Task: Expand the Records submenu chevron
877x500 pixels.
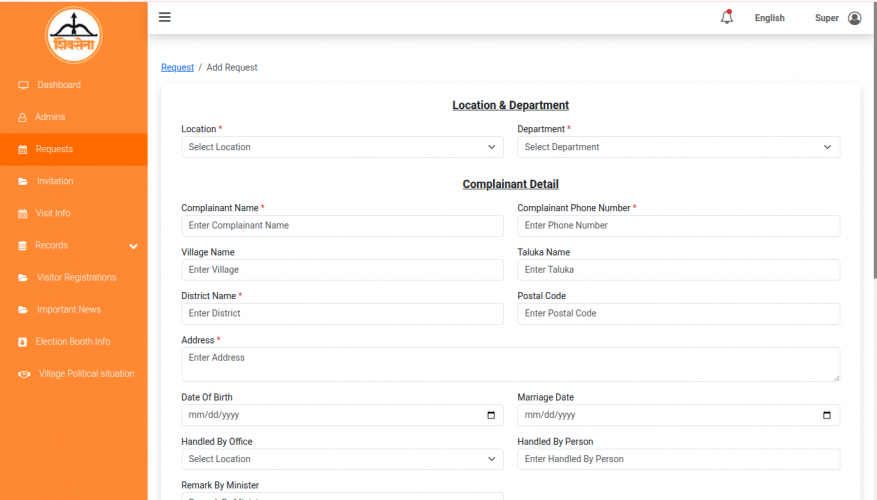Action: click(x=133, y=246)
